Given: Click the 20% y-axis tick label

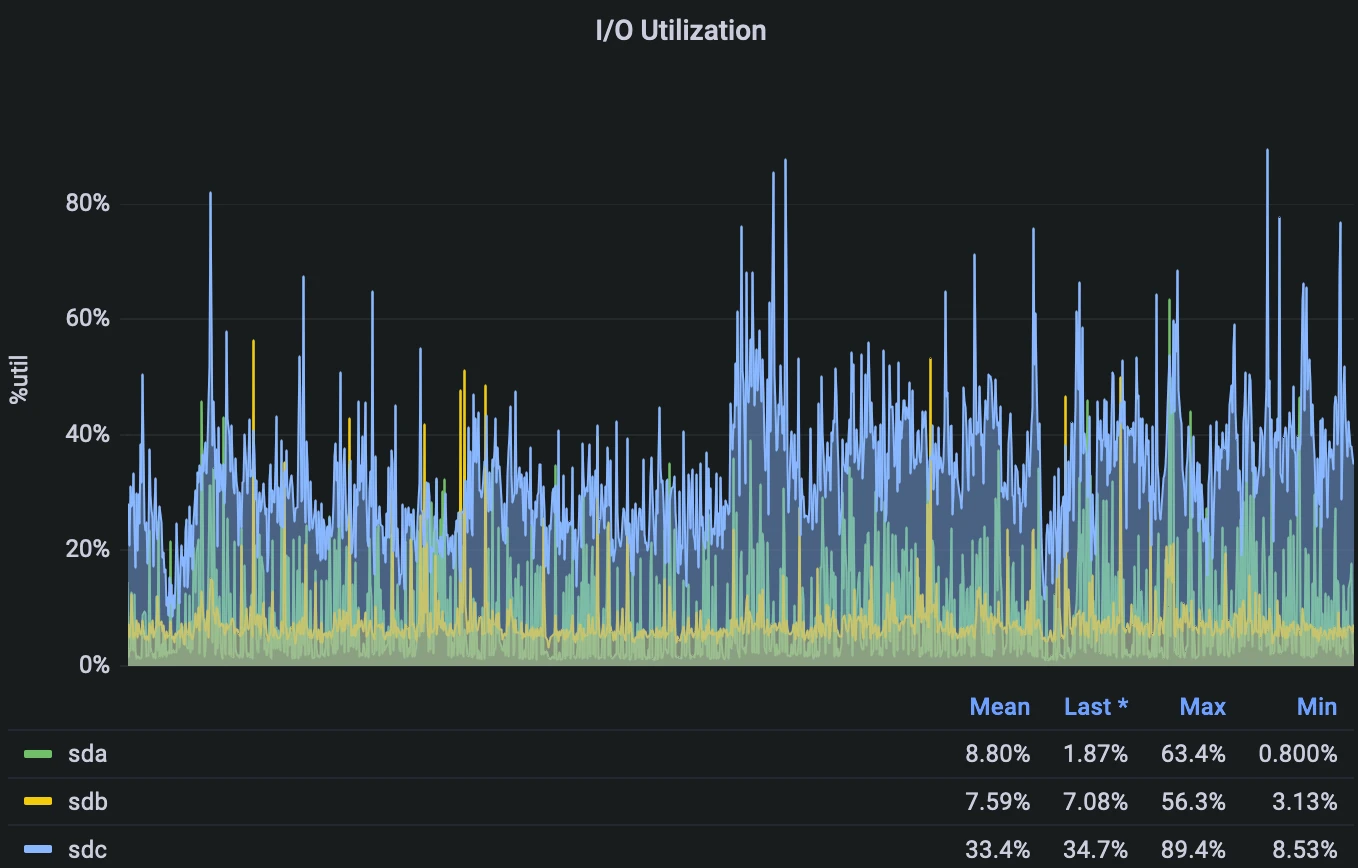Looking at the screenshot, I should [x=86, y=549].
